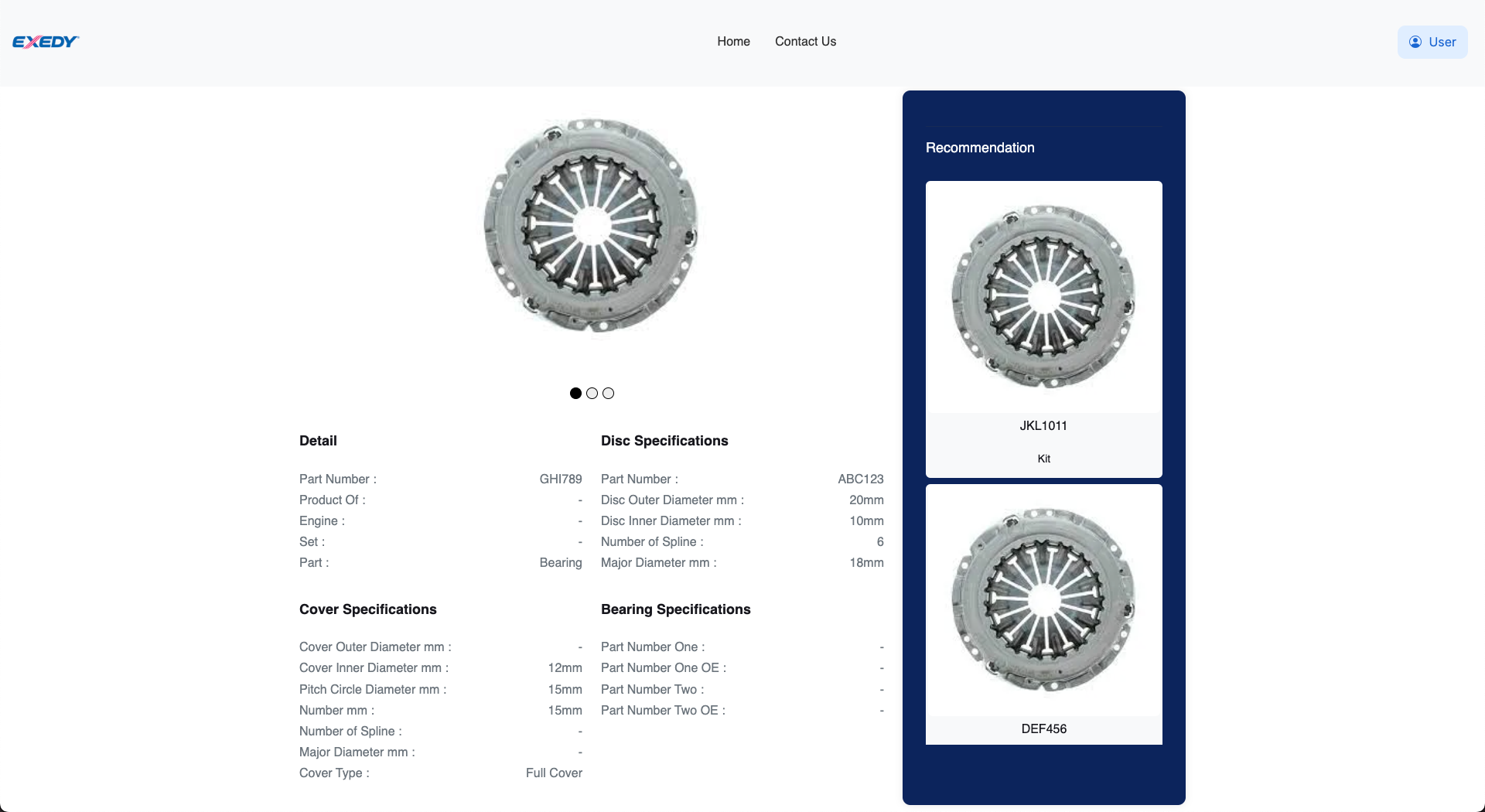Open the DEF456 recommended product image
The height and width of the screenshot is (812, 1485).
point(1043,600)
